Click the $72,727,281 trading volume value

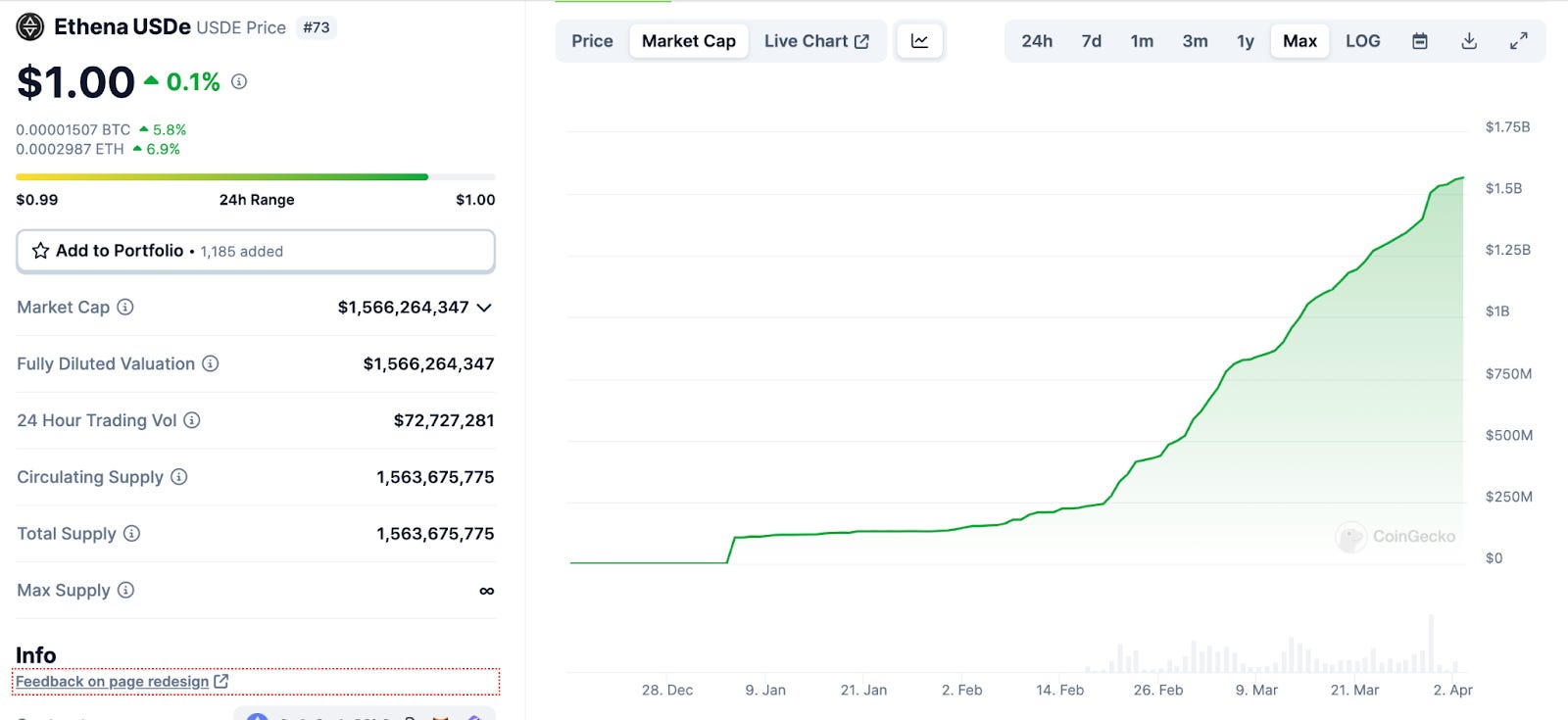coord(444,420)
